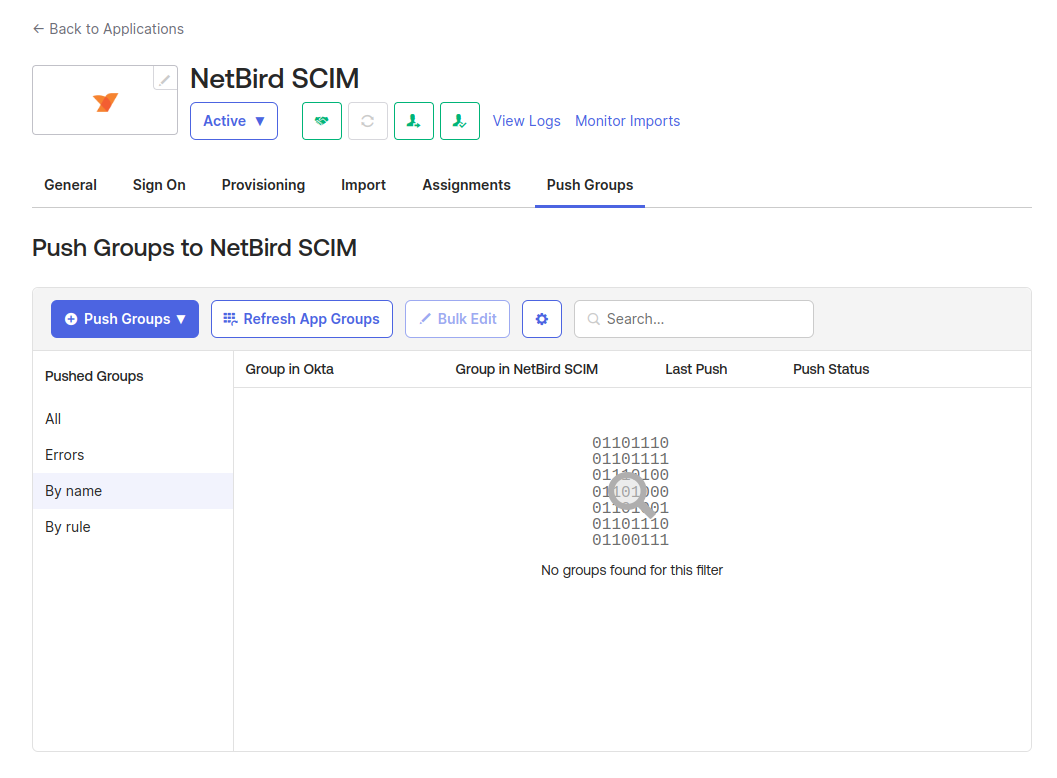
Task: Click the push user provisioning icon
Action: click(x=414, y=121)
